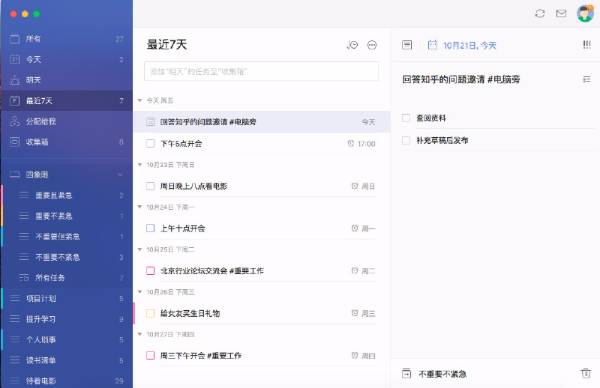Check off 下午5点开会 task
Screen dimensions: 600x388
[150, 143]
